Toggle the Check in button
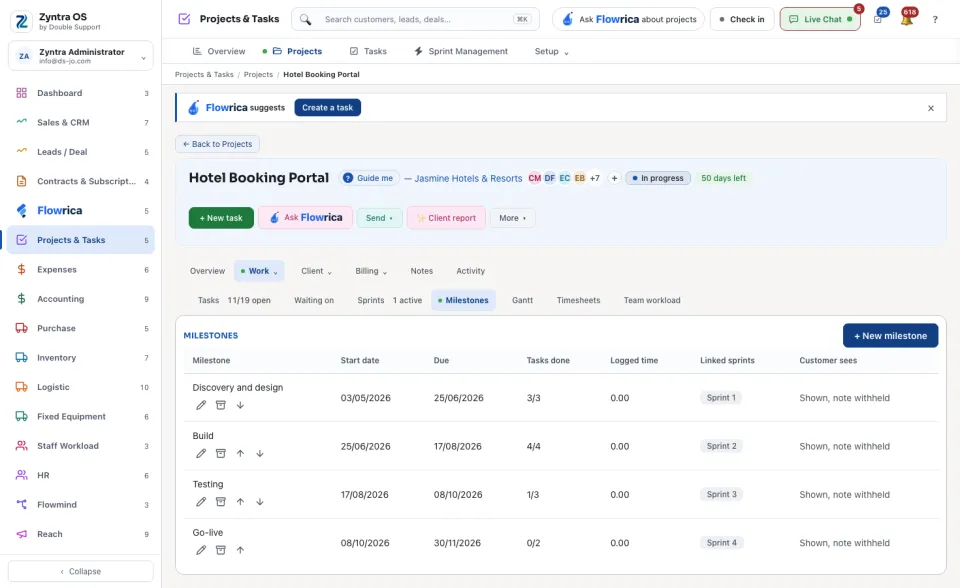Screen dimensions: 960x588 [742, 19]
